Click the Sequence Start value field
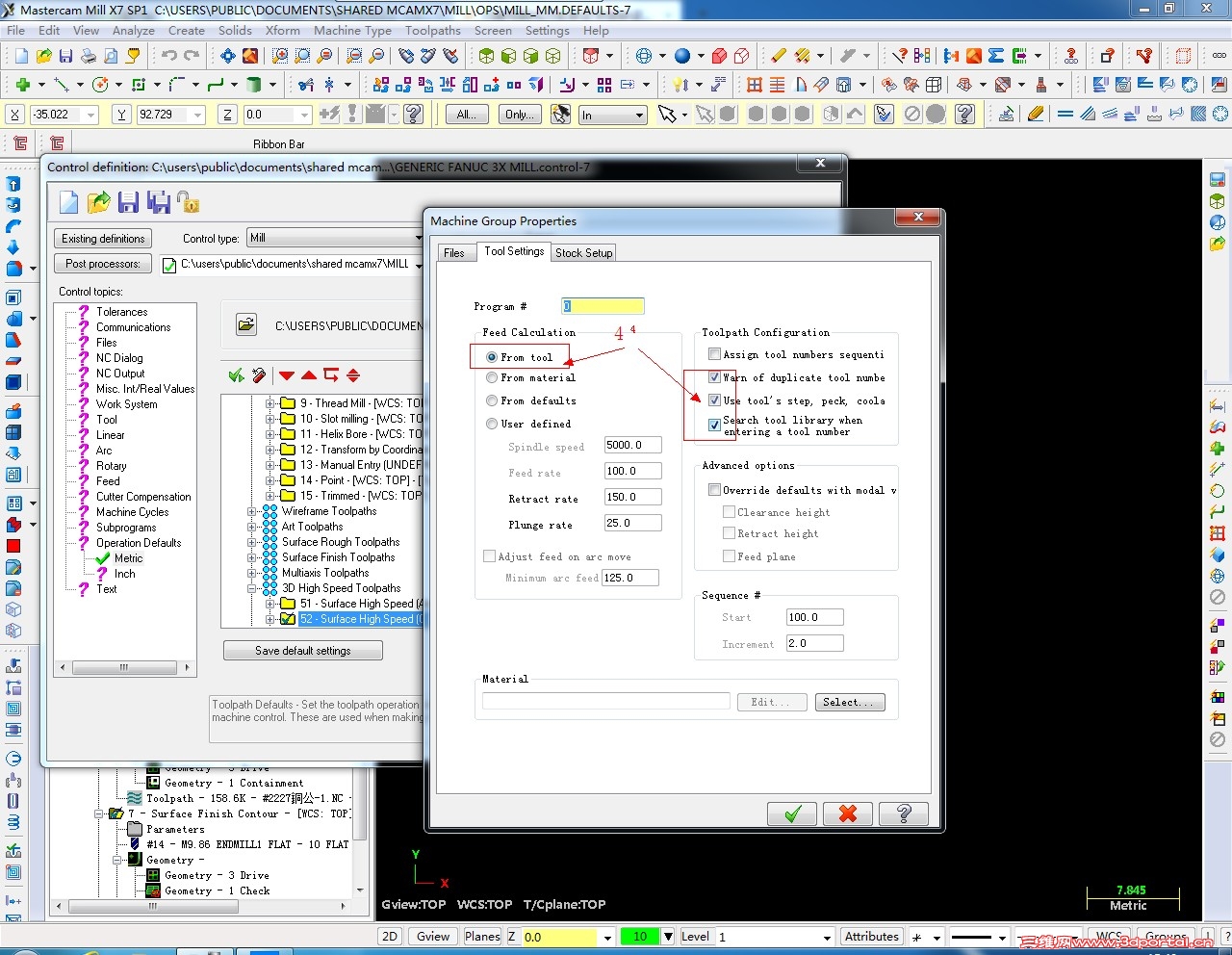The image size is (1232, 955). [x=814, y=617]
